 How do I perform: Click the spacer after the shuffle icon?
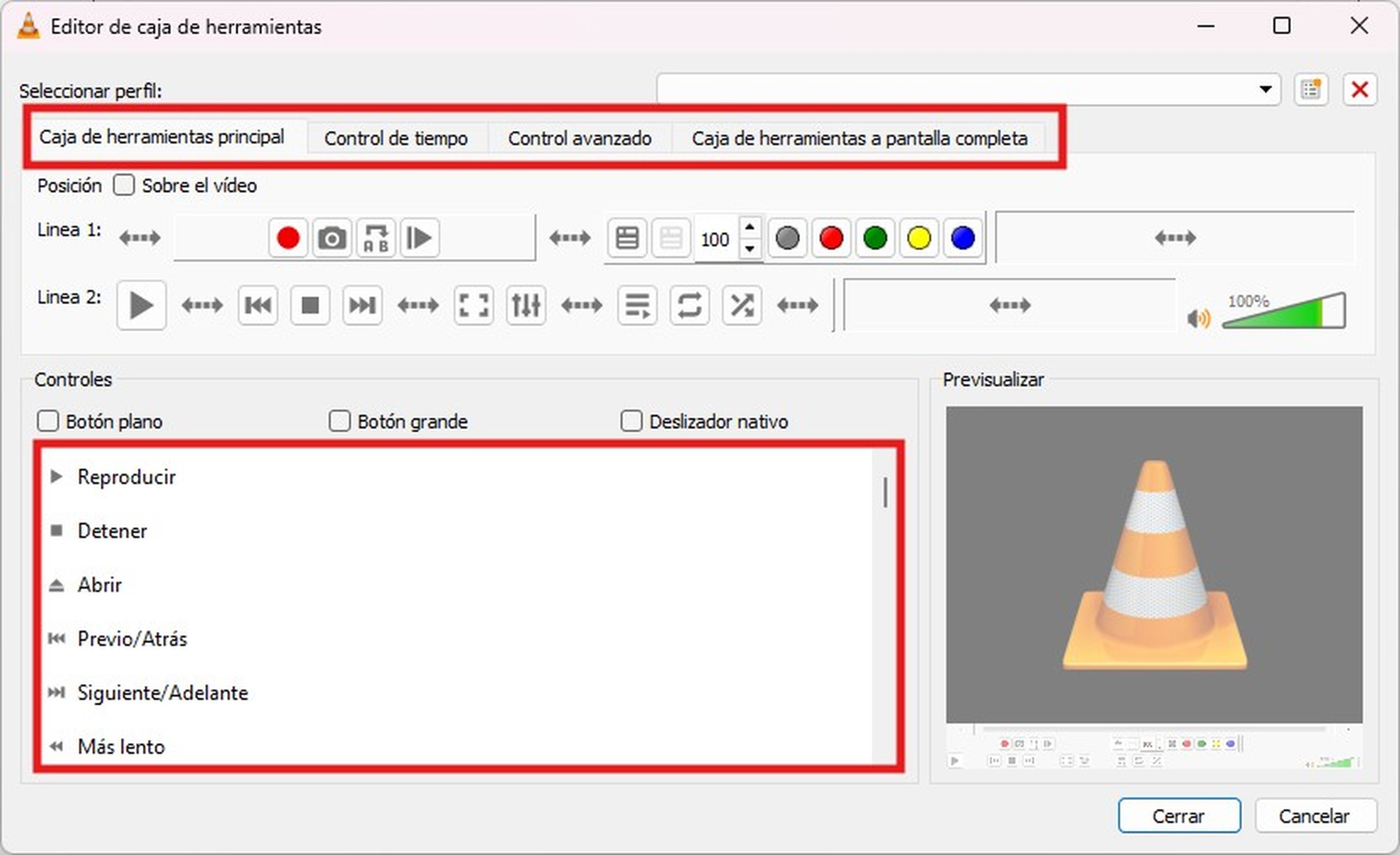pos(798,305)
